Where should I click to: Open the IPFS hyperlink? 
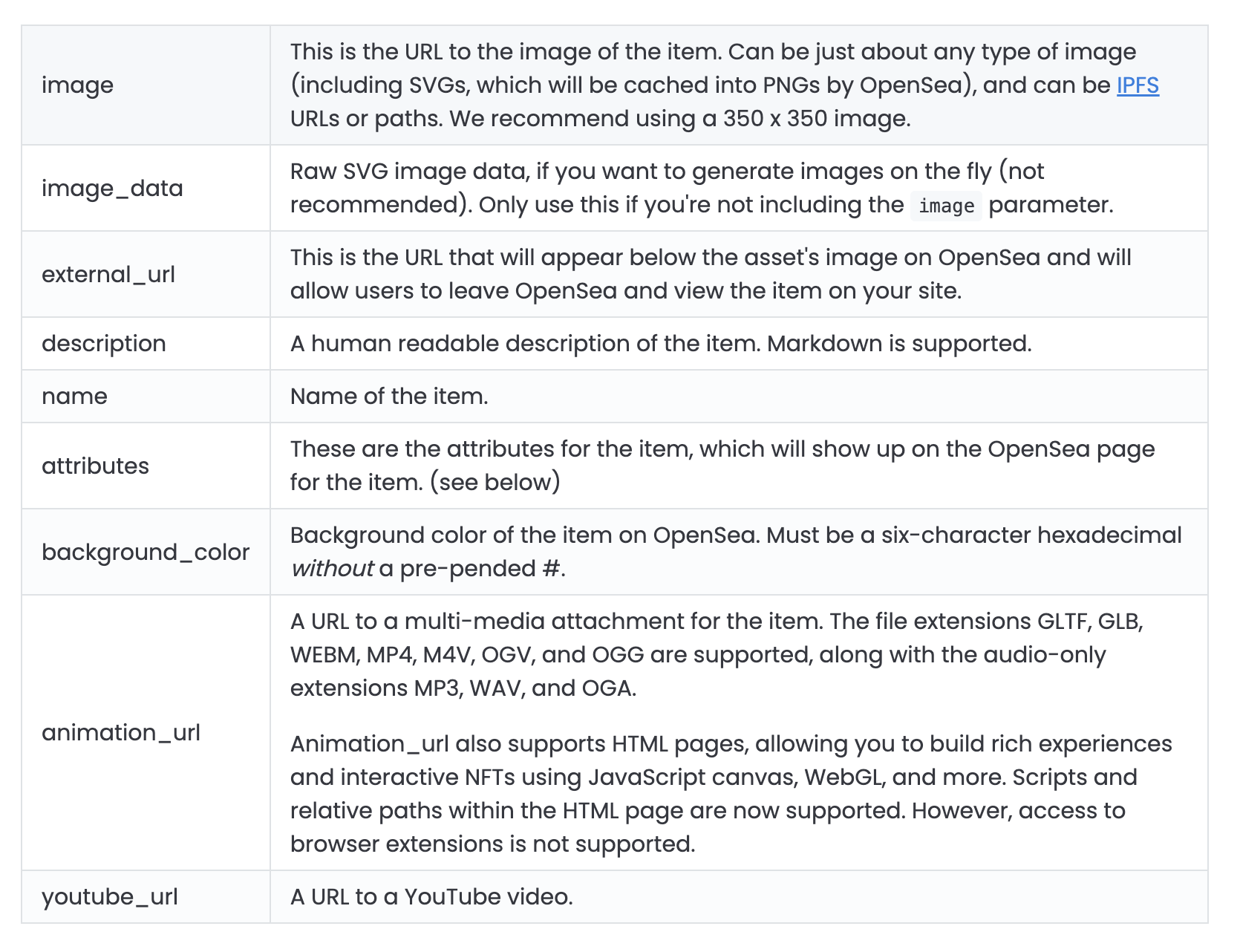[x=1137, y=85]
